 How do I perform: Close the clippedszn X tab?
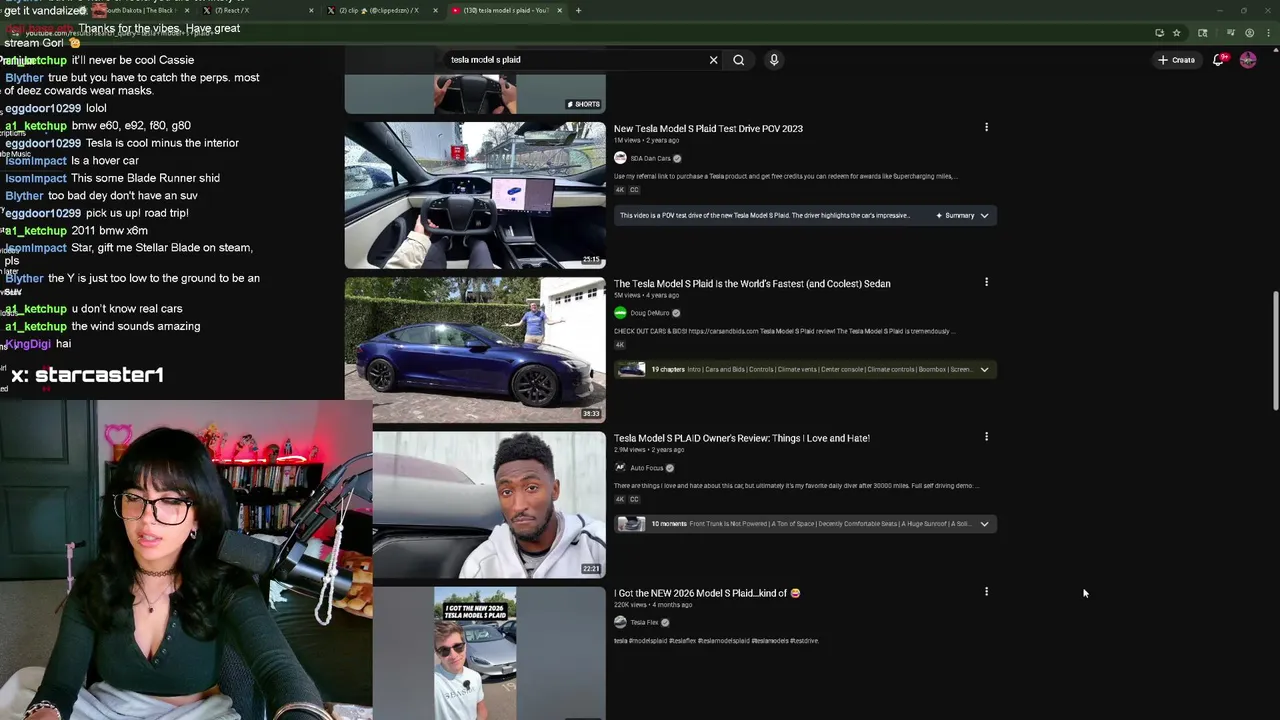click(435, 10)
